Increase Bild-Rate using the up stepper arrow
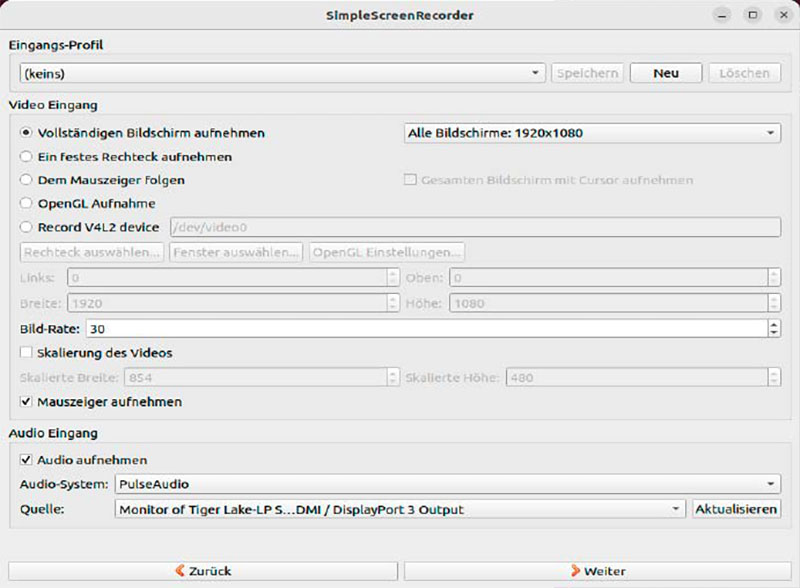Image resolution: width=800 pixels, height=588 pixels. click(775, 322)
